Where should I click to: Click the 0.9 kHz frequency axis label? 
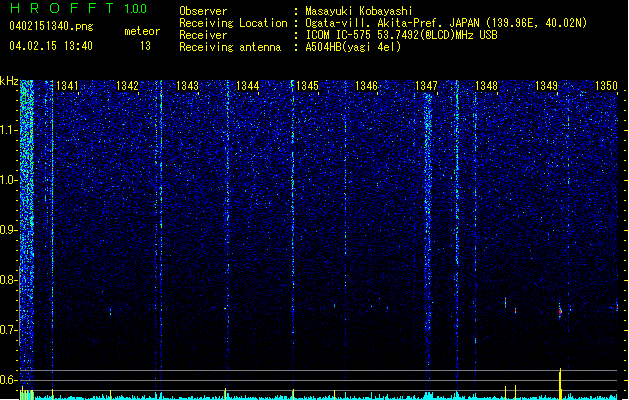(x=9, y=230)
